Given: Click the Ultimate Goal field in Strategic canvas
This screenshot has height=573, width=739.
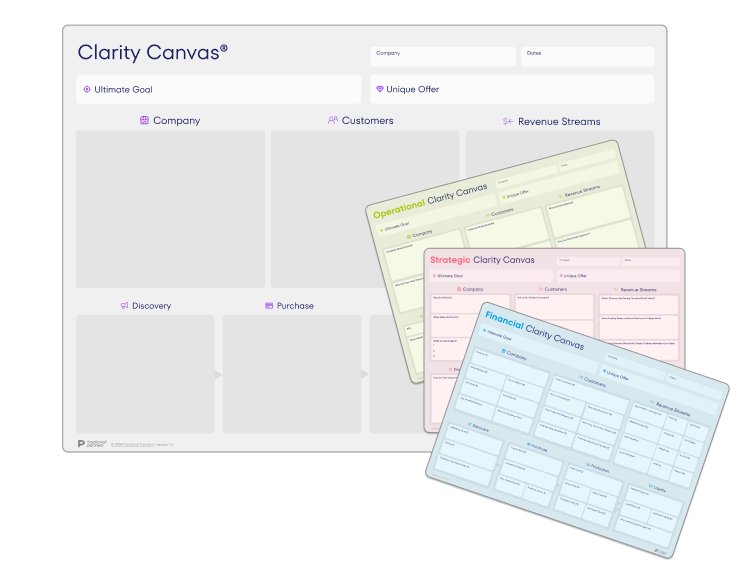Looking at the screenshot, I should click(491, 276).
